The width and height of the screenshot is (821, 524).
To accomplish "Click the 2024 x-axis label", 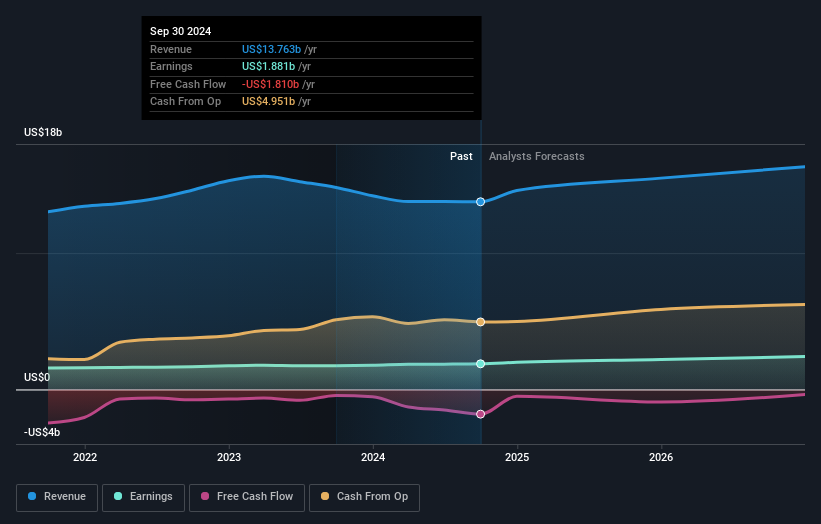I will click(x=373, y=457).
